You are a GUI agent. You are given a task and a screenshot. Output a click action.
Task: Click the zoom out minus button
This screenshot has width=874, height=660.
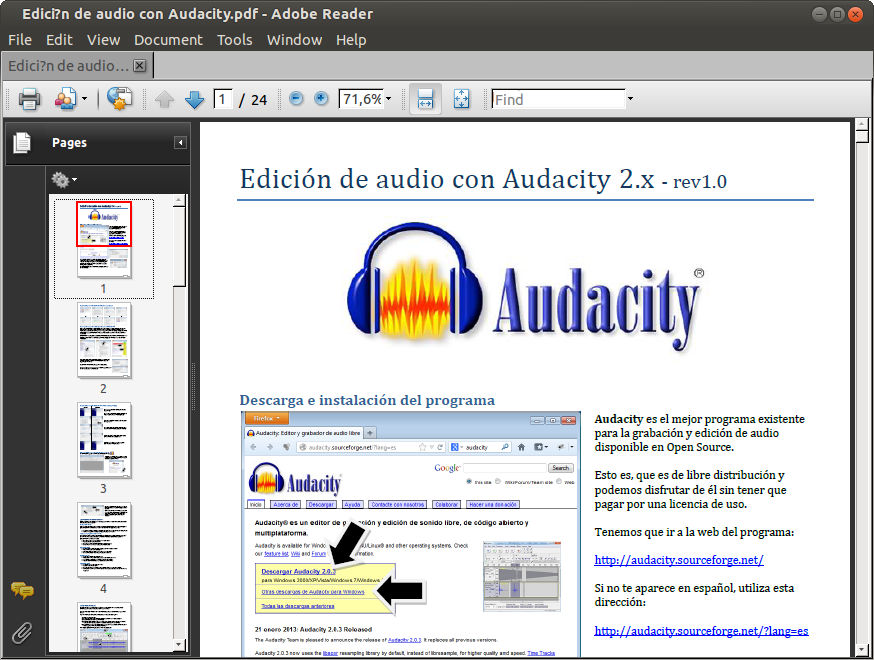[x=297, y=99]
